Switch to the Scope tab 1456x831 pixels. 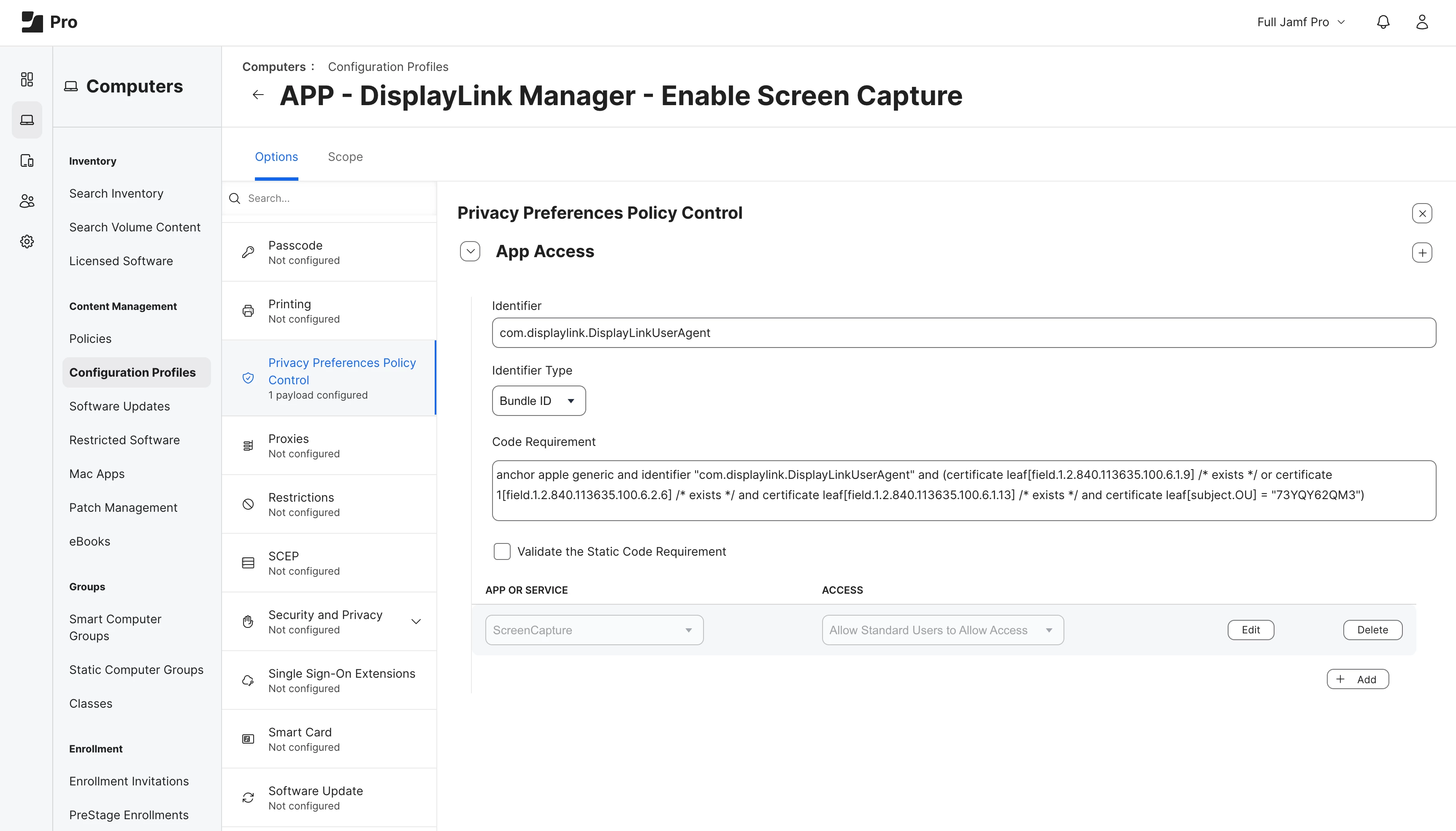[346, 157]
